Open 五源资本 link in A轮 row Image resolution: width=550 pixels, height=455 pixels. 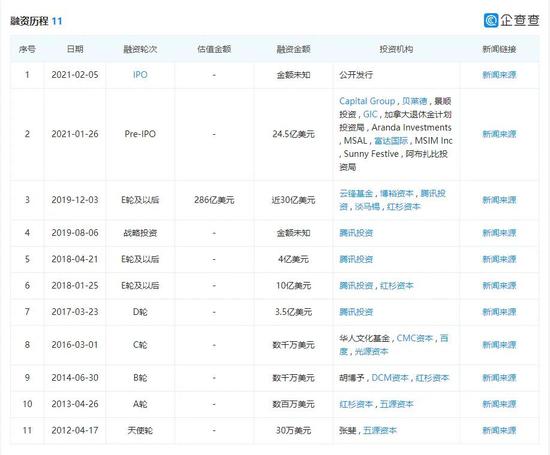(x=397, y=404)
